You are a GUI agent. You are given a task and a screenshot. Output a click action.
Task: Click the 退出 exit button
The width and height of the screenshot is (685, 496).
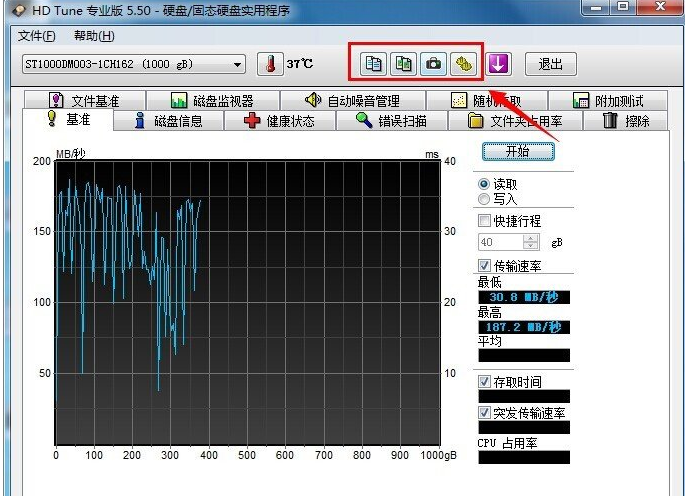(551, 64)
